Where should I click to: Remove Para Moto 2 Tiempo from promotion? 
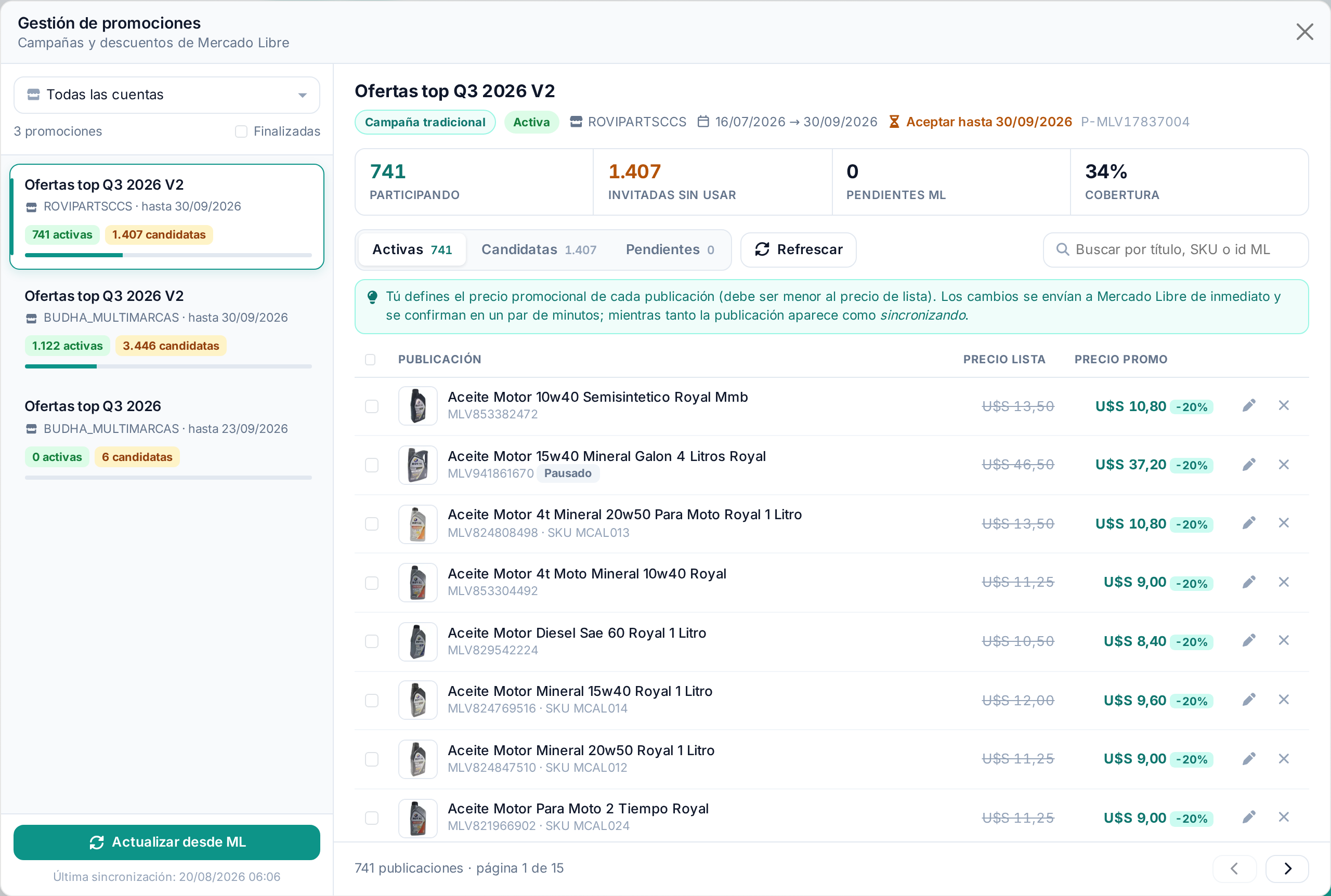1284,817
